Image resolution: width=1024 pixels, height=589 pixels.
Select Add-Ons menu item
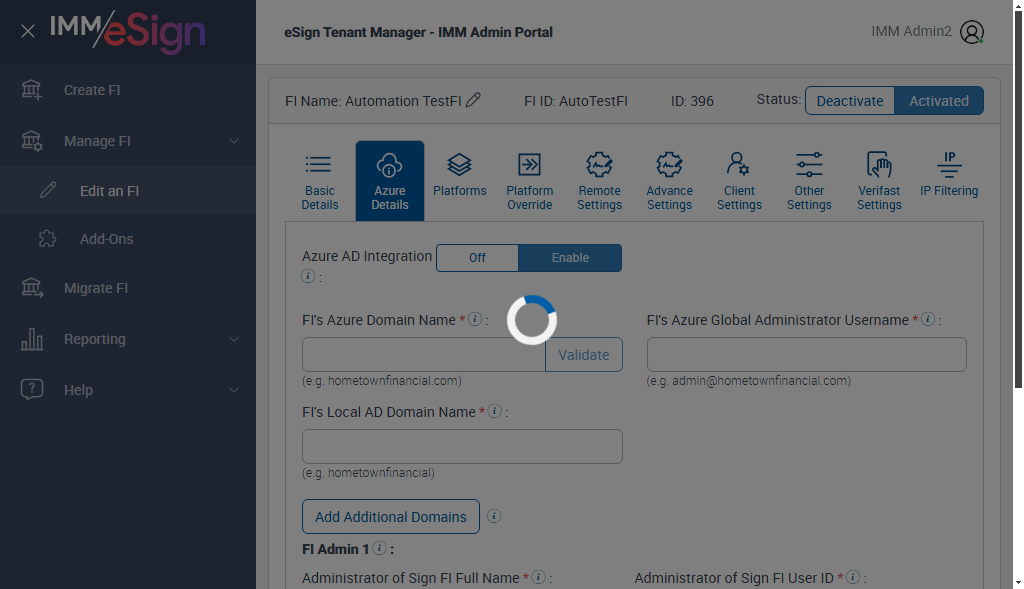[x=128, y=239]
